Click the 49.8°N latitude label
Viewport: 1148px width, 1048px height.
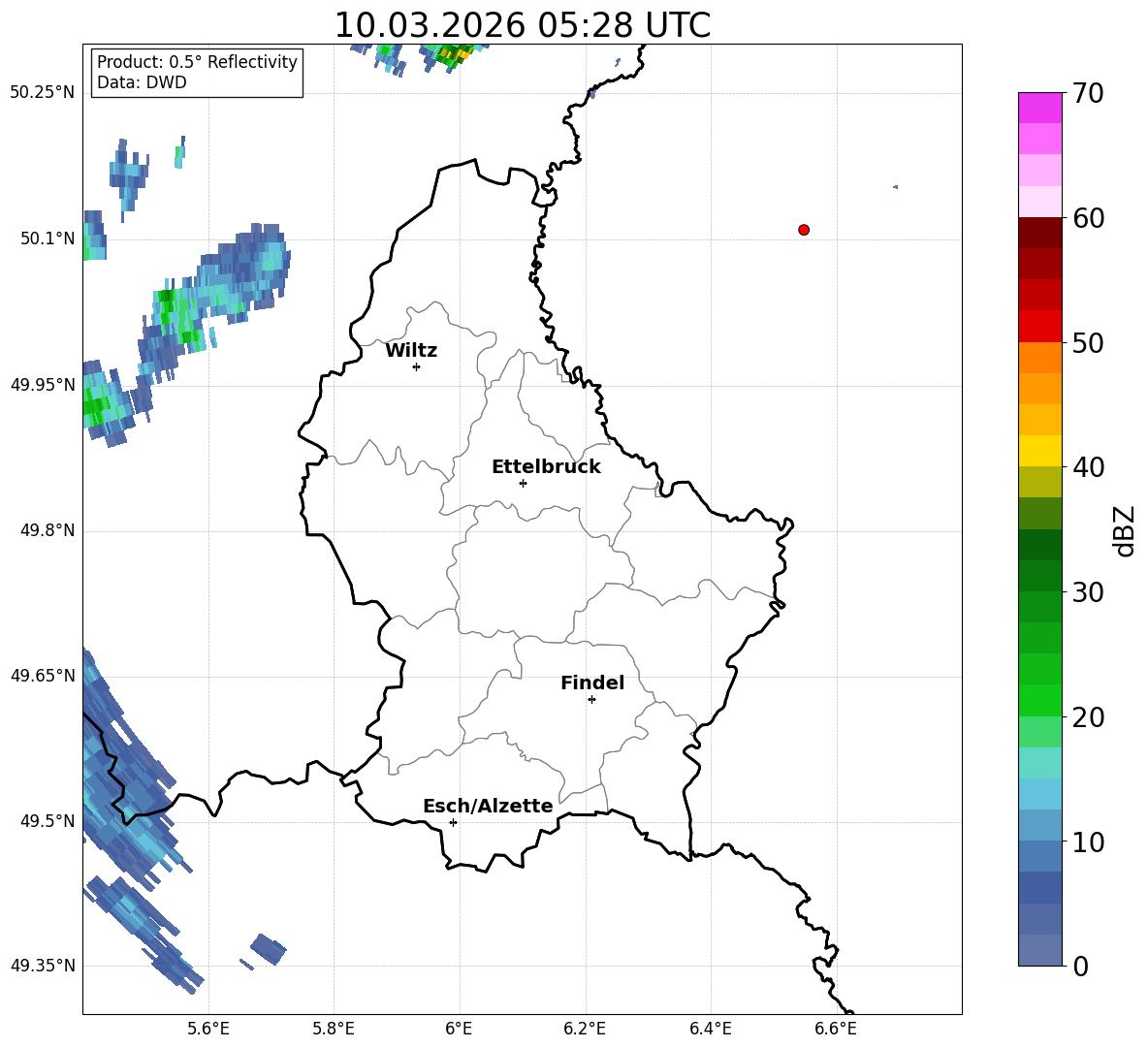48,530
